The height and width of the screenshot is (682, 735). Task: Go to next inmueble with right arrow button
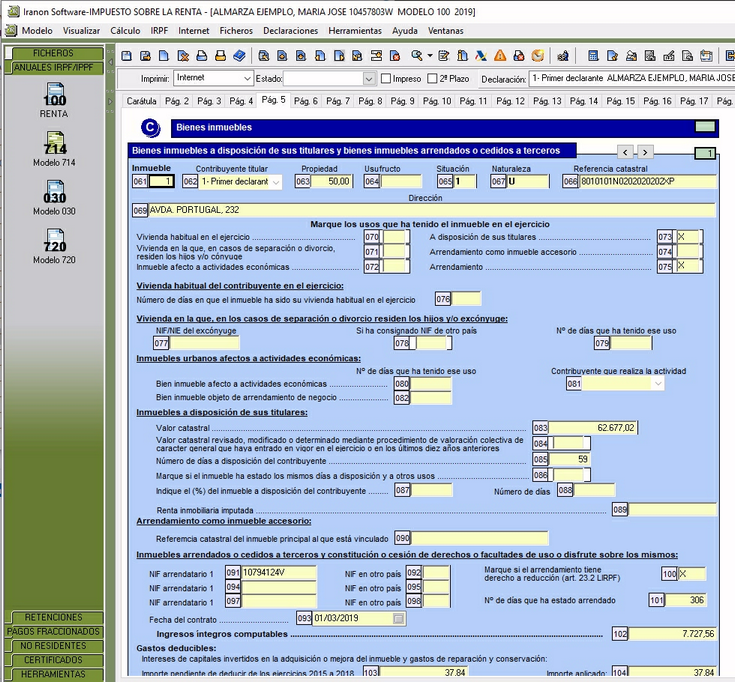pyautogui.click(x=645, y=152)
